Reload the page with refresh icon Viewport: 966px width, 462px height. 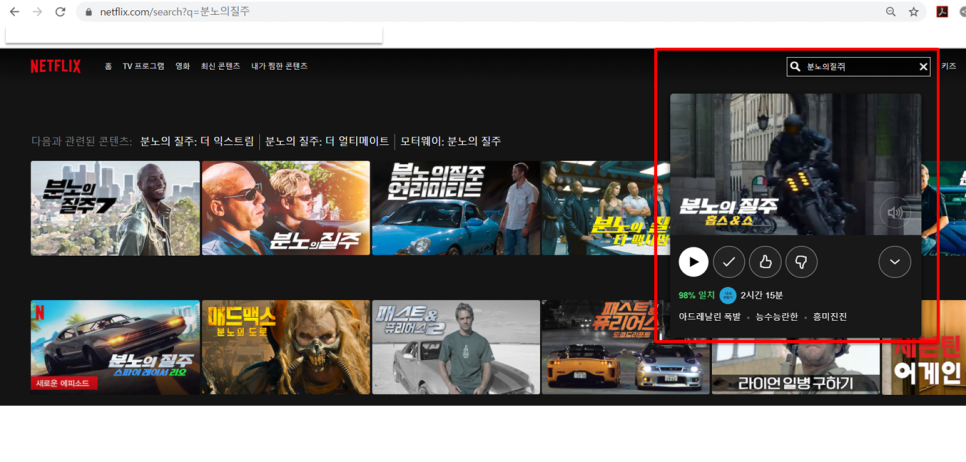click(x=60, y=12)
